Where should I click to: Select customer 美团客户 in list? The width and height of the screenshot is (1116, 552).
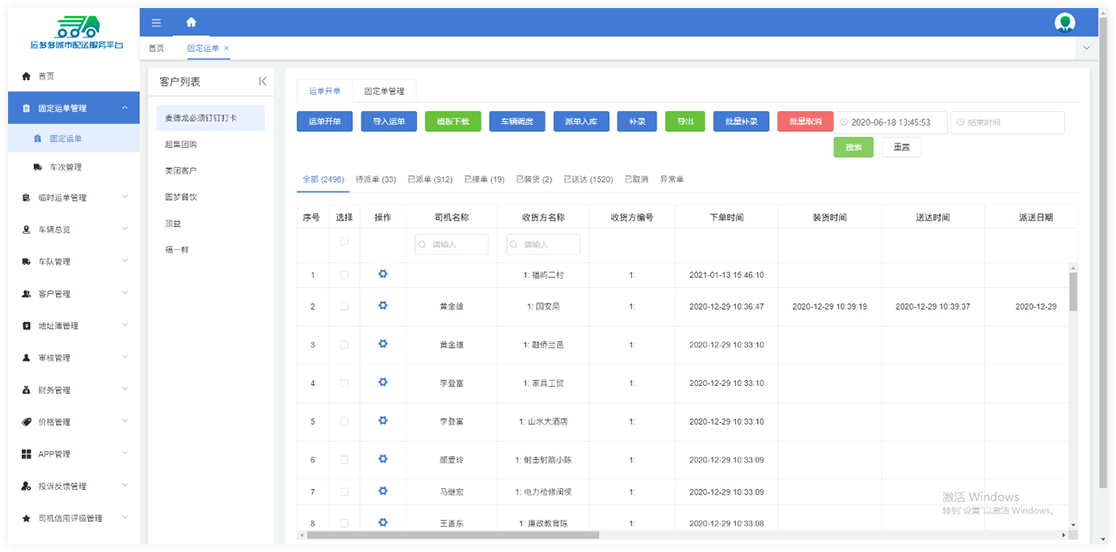[211, 171]
